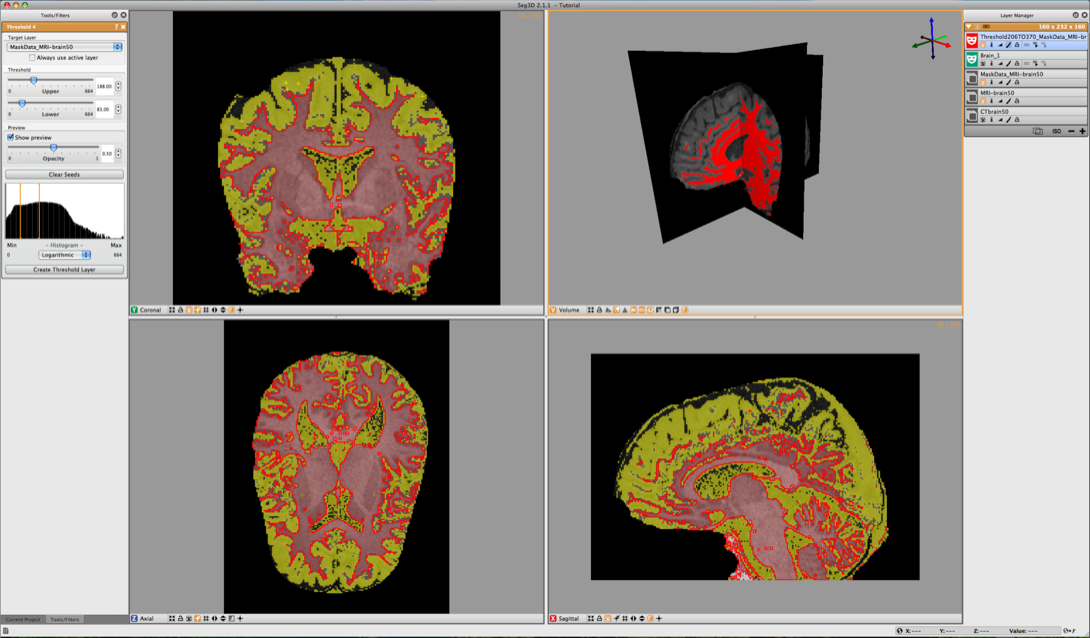The image size is (1090, 638).
Task: Adjust the preview Opacity slider handle
Action: point(54,147)
